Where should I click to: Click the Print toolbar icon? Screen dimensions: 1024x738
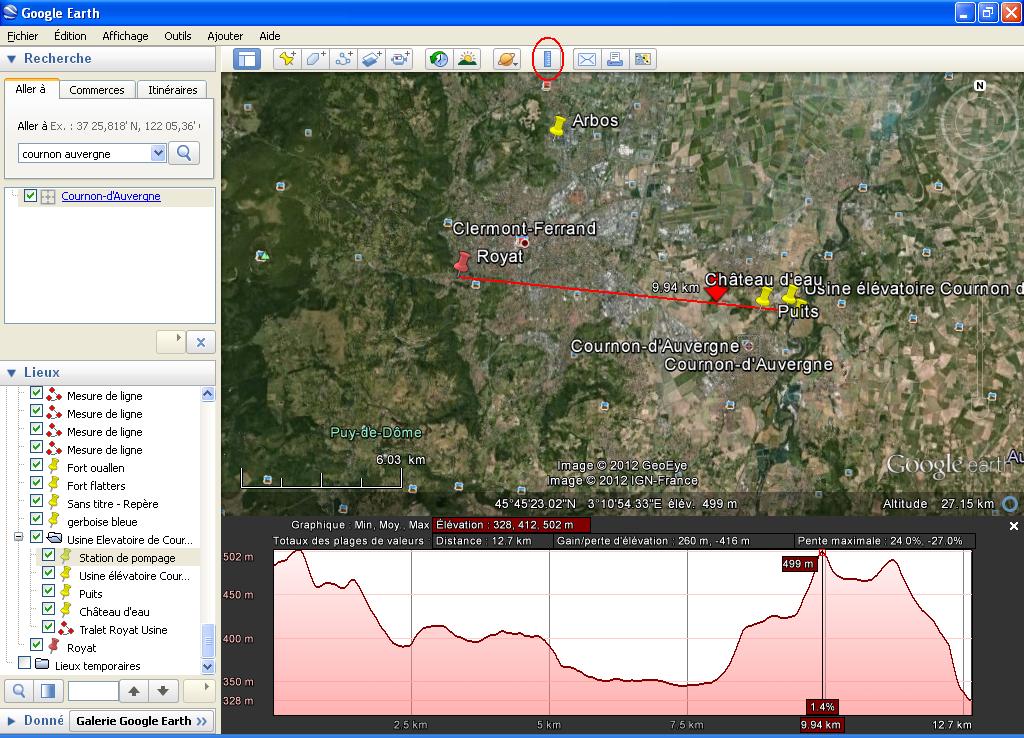(x=615, y=59)
